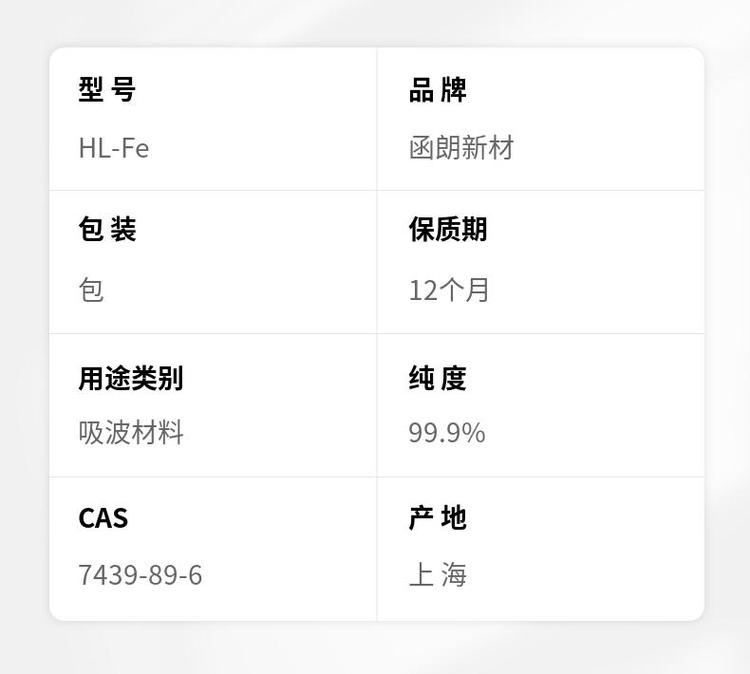Click the 品牌 field label
The image size is (750, 674).
(438, 90)
